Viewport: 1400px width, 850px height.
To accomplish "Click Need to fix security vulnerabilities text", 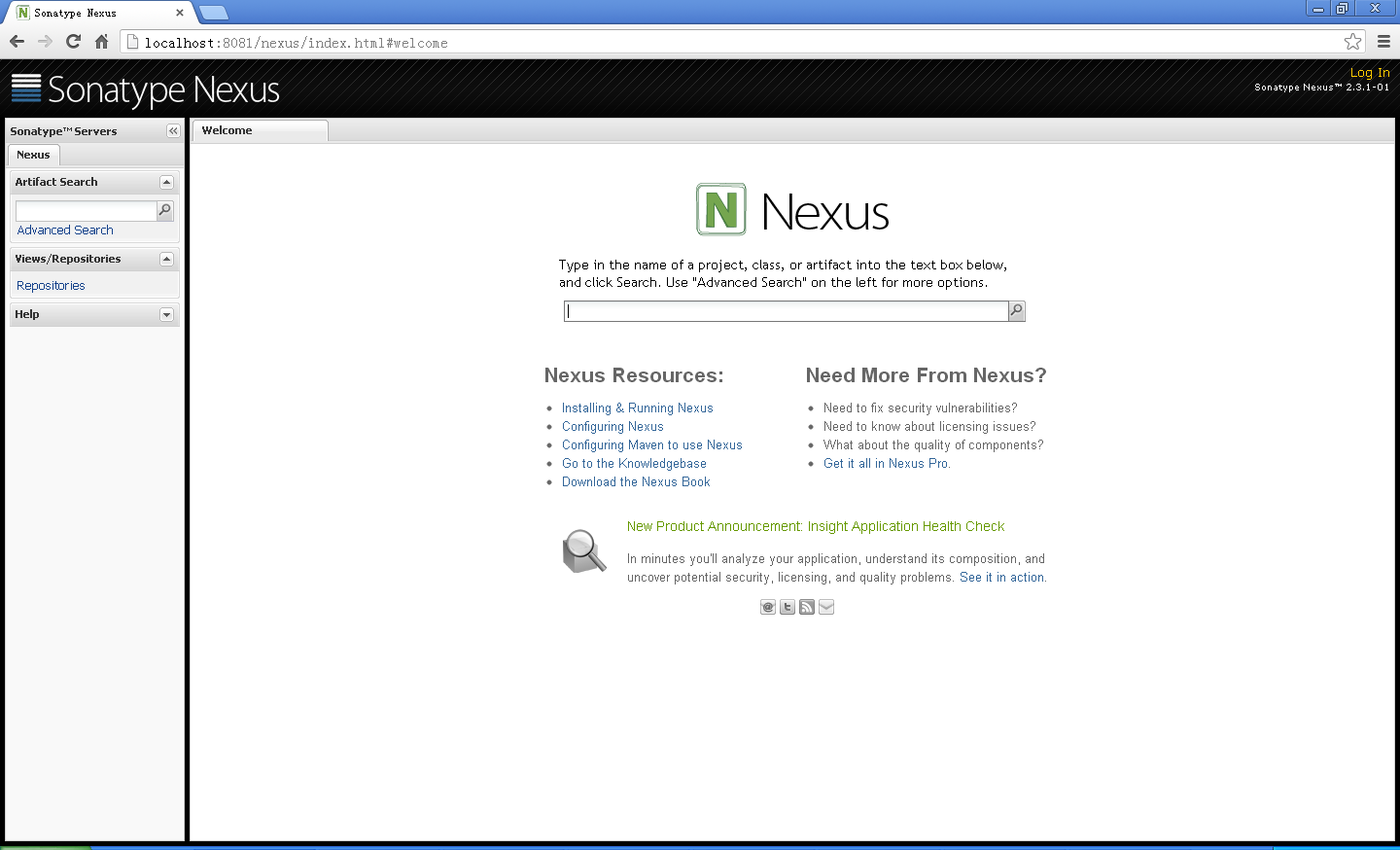I will (x=921, y=408).
